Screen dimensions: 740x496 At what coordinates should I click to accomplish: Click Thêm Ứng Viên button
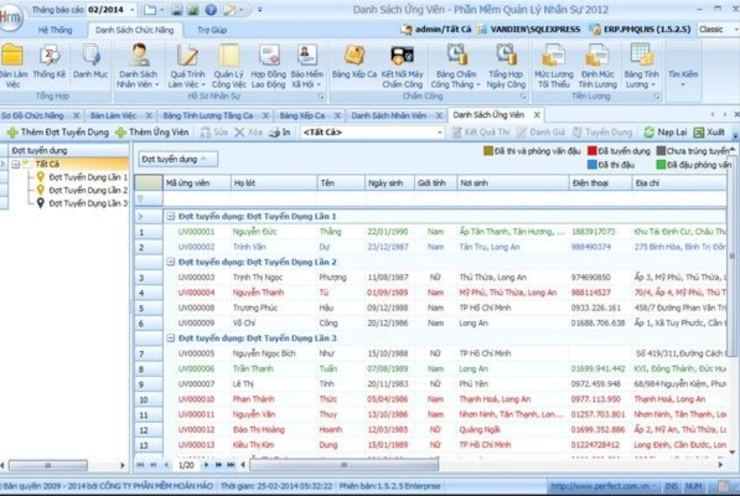click(152, 132)
